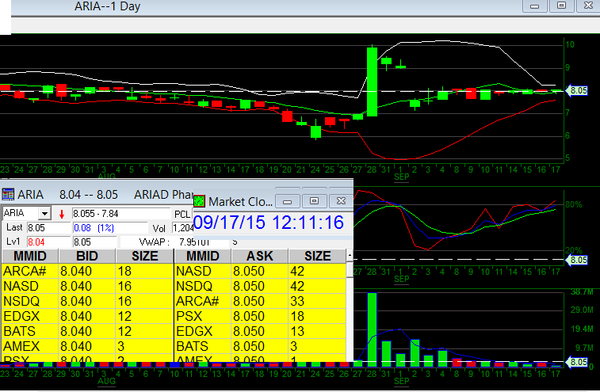Click the Level 2 window icon next to ARIA

[x=8, y=194]
